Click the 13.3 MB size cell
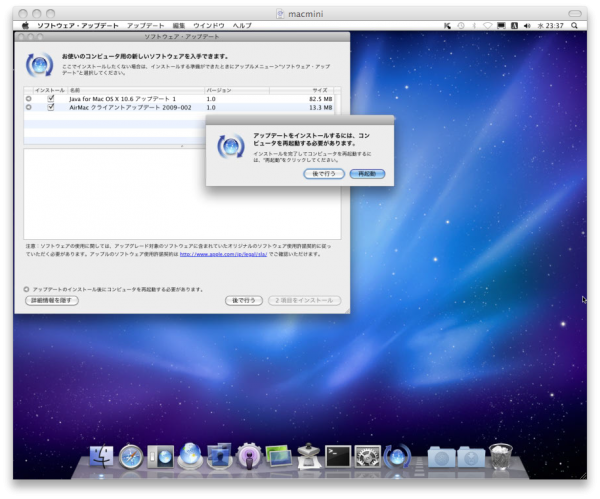This screenshot has height=499, width=600. tap(321, 108)
